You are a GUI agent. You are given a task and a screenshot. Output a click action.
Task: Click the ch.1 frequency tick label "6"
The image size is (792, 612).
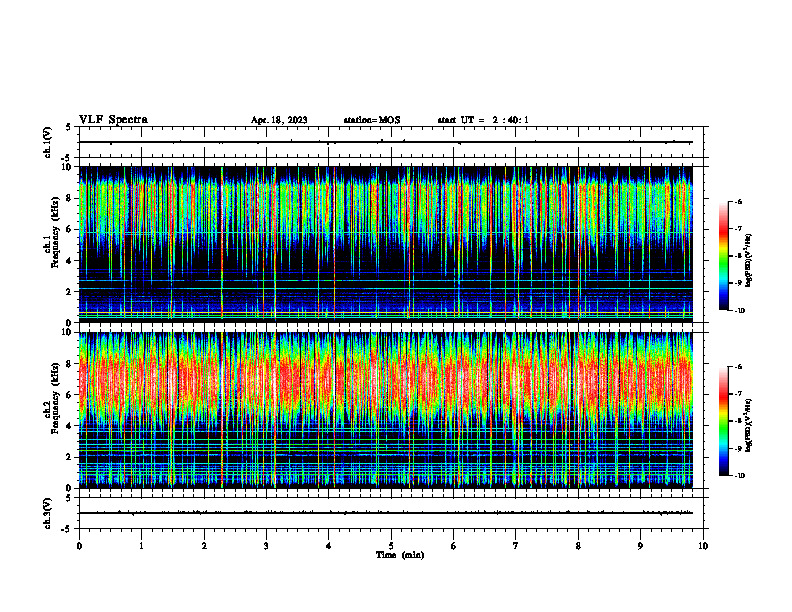[x=70, y=229]
